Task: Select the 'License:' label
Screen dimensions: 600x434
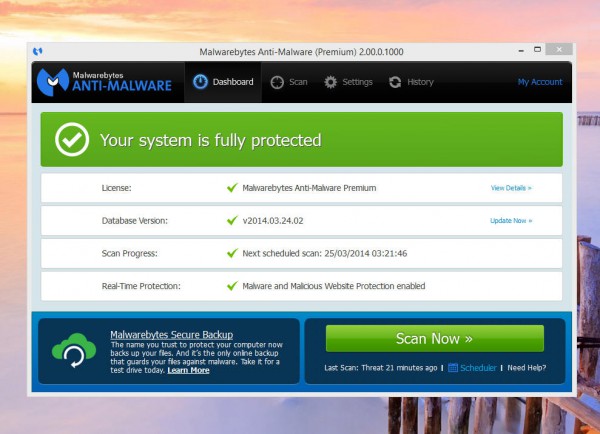Action: [116, 188]
